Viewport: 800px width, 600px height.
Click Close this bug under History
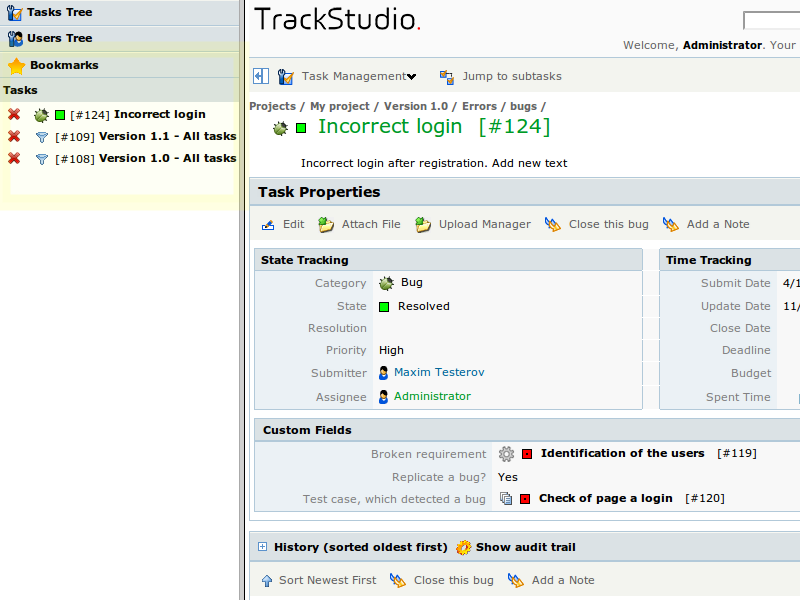click(x=454, y=581)
